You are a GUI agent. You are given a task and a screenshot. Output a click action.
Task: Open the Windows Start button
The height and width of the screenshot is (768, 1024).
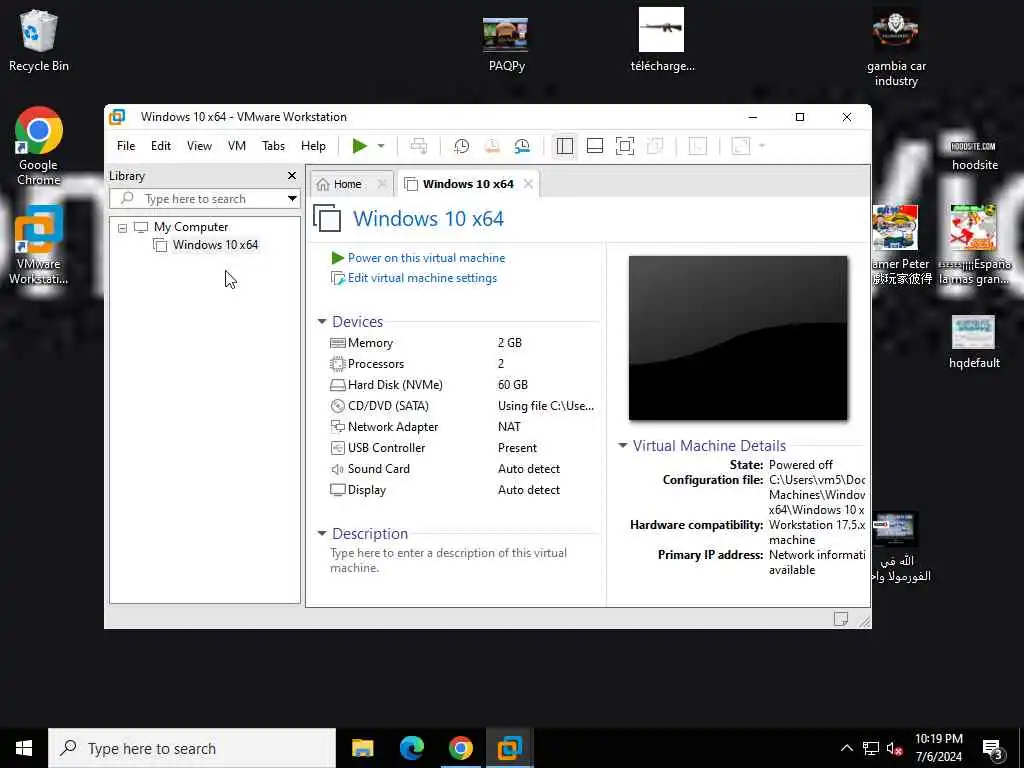click(24, 748)
